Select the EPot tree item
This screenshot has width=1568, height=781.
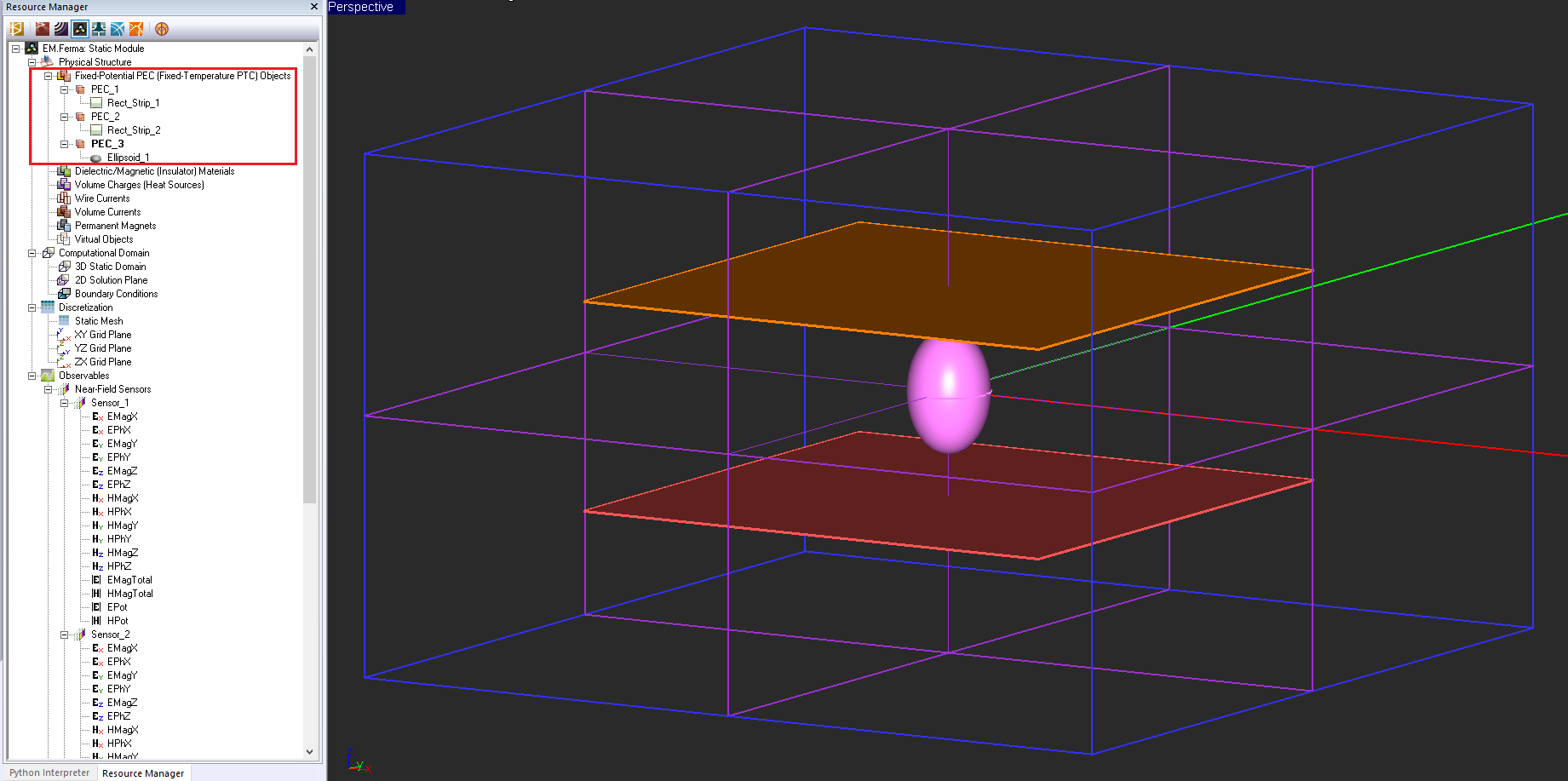[x=118, y=607]
